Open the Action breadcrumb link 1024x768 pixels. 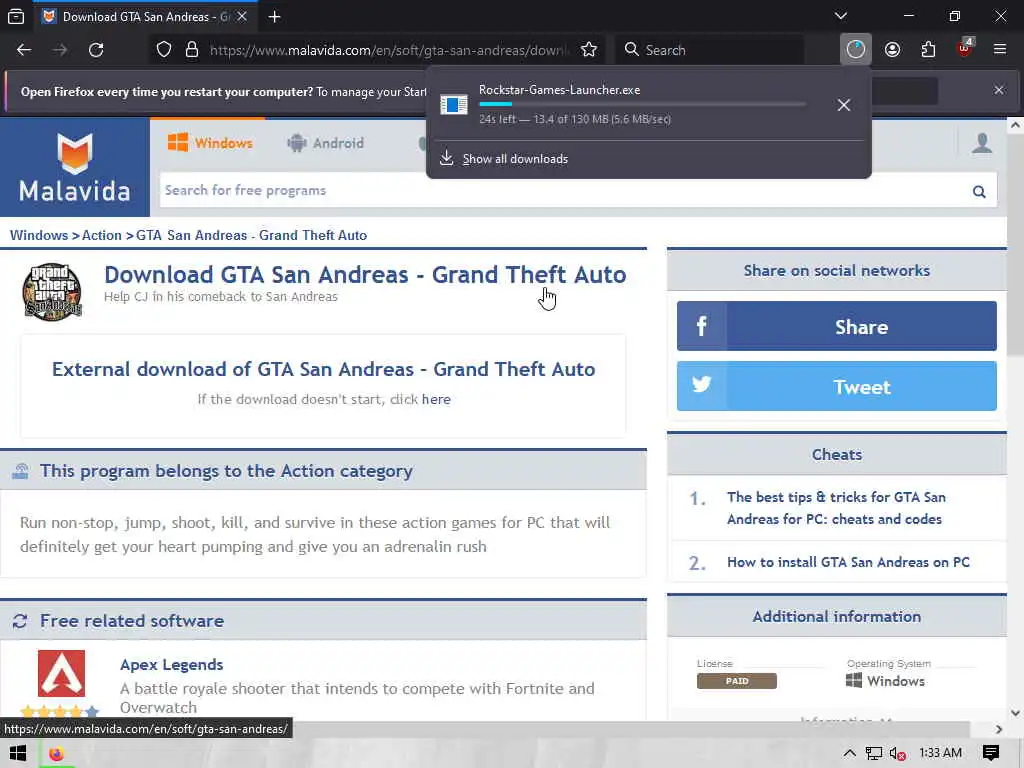(x=101, y=235)
